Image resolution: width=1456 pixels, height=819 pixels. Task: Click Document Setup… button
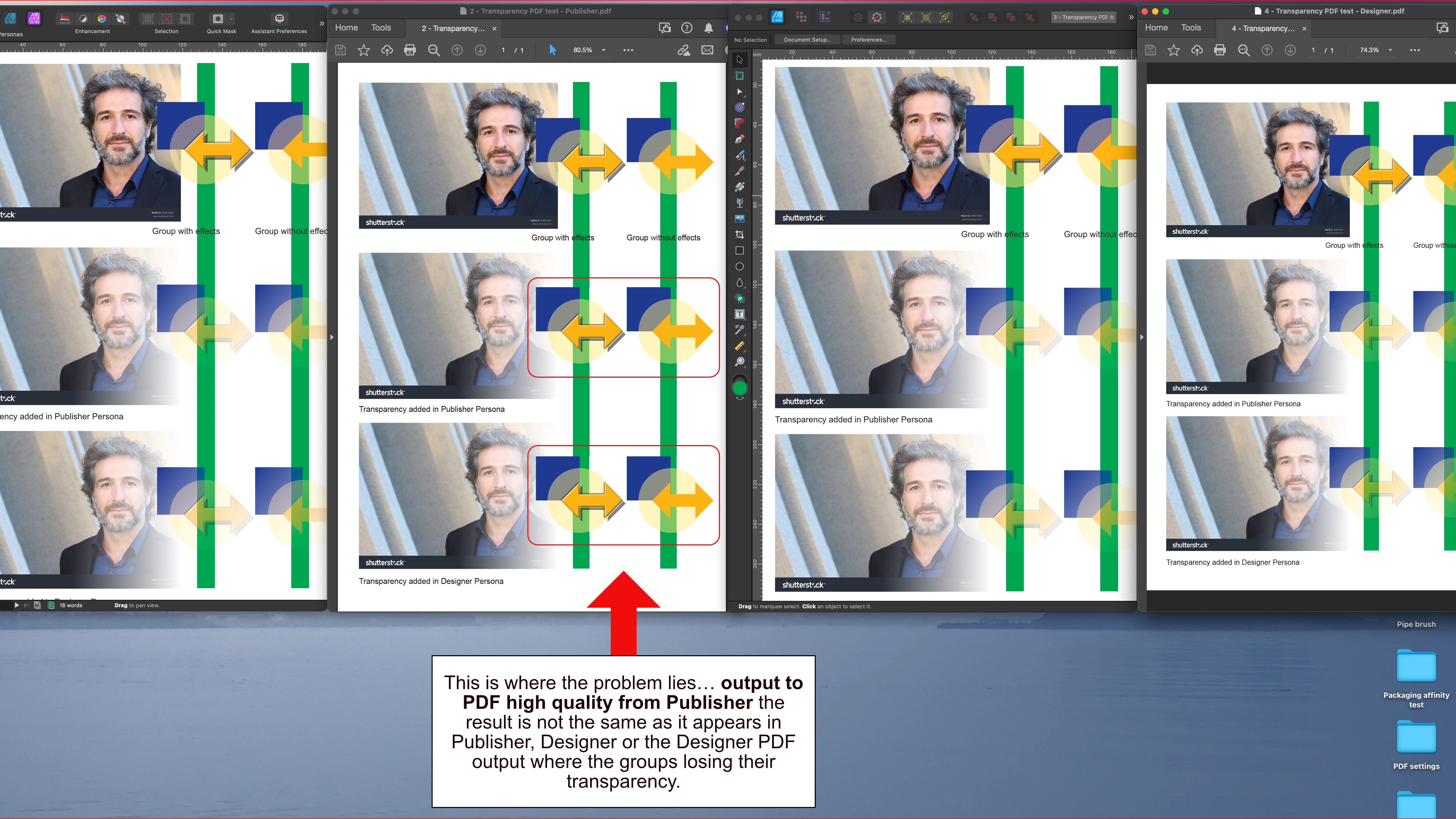[x=807, y=39]
